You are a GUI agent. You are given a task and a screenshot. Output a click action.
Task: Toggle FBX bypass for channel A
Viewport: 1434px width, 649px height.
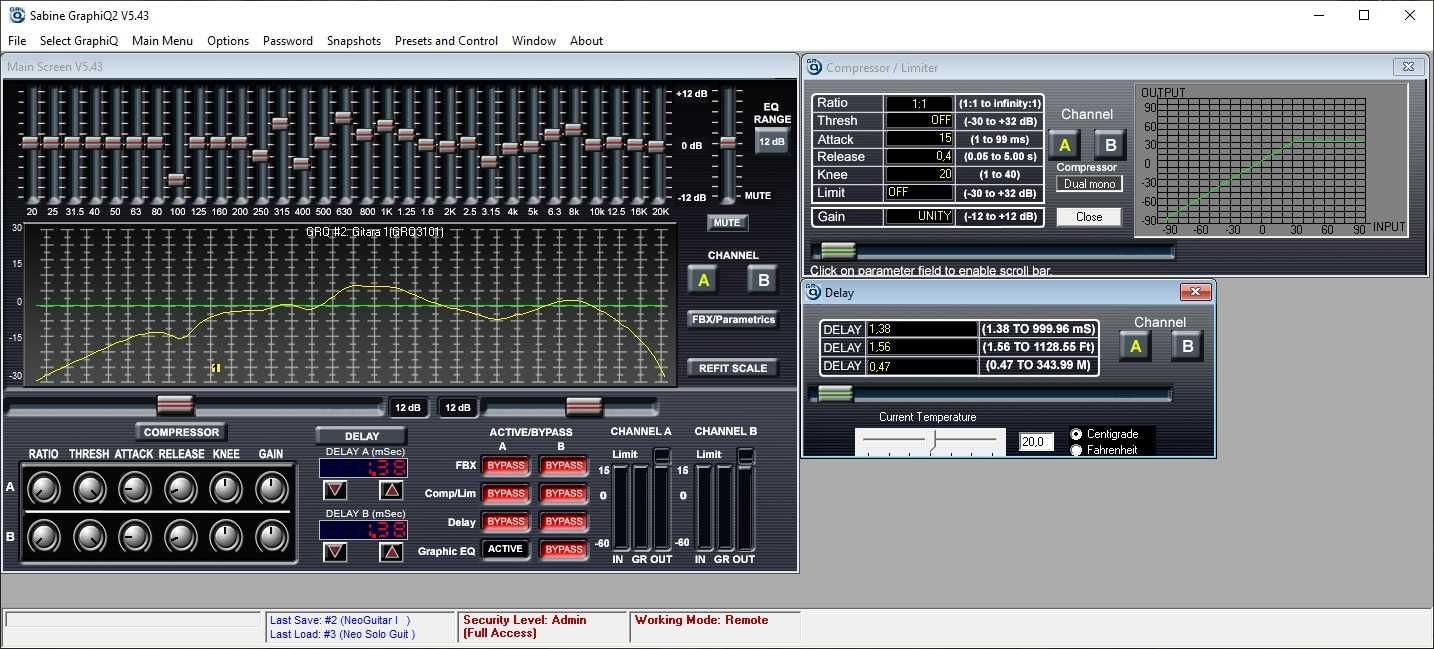(506, 466)
